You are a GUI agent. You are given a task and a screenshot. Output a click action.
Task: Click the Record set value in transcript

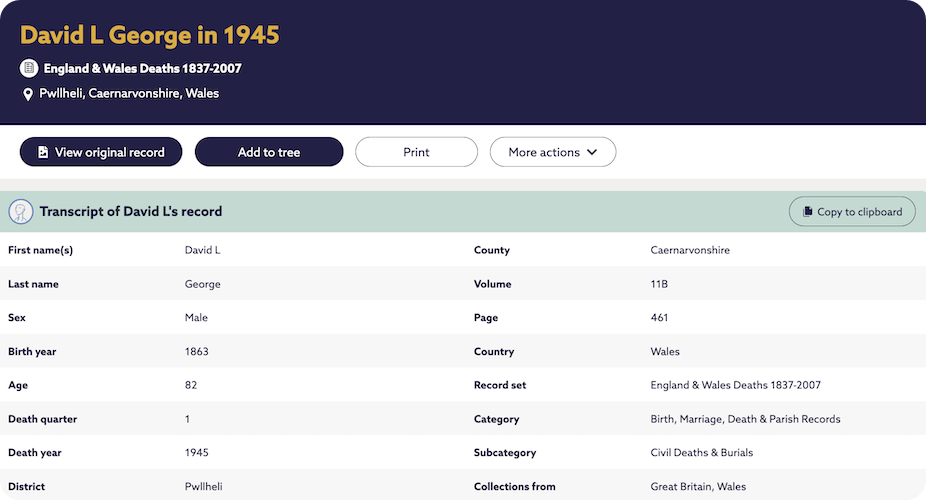[735, 385]
